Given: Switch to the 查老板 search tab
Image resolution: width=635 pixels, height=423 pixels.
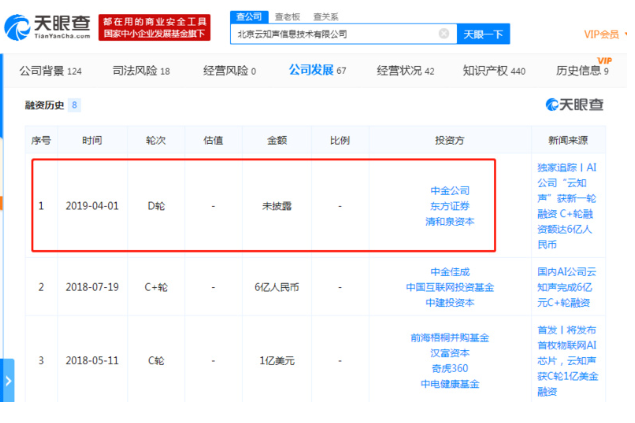Looking at the screenshot, I should pos(289,17).
